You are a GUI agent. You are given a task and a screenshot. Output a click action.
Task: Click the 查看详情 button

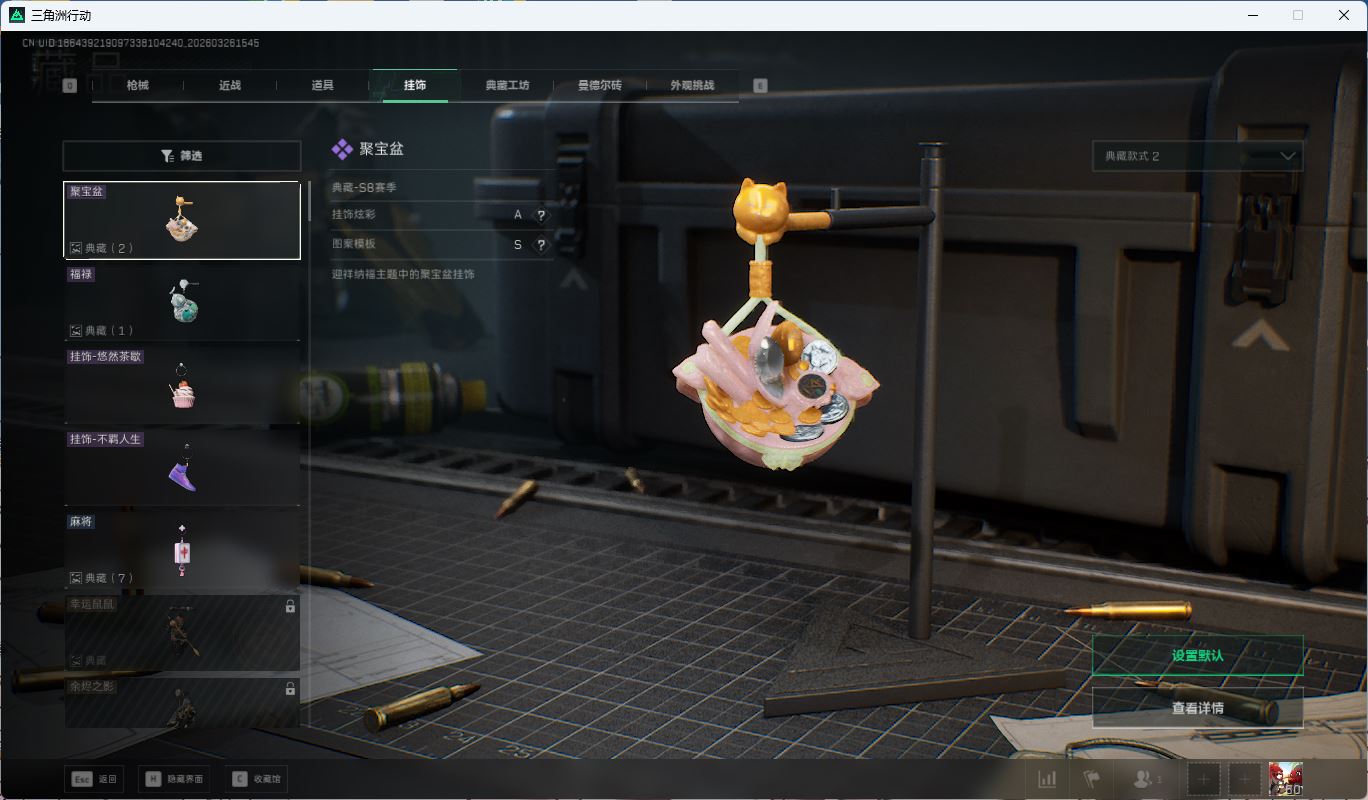tap(1197, 708)
